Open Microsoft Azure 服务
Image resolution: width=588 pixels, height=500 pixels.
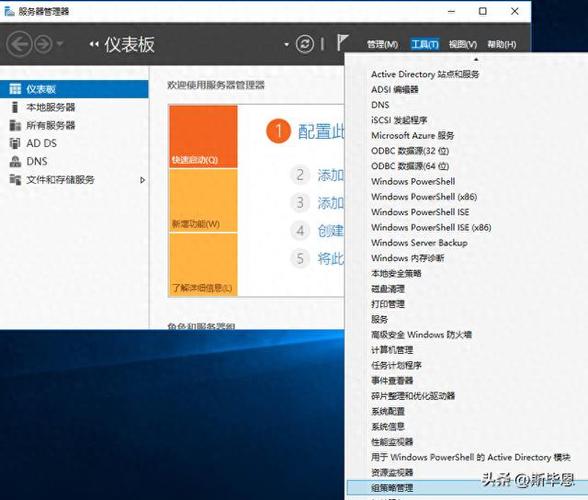[x=412, y=135]
